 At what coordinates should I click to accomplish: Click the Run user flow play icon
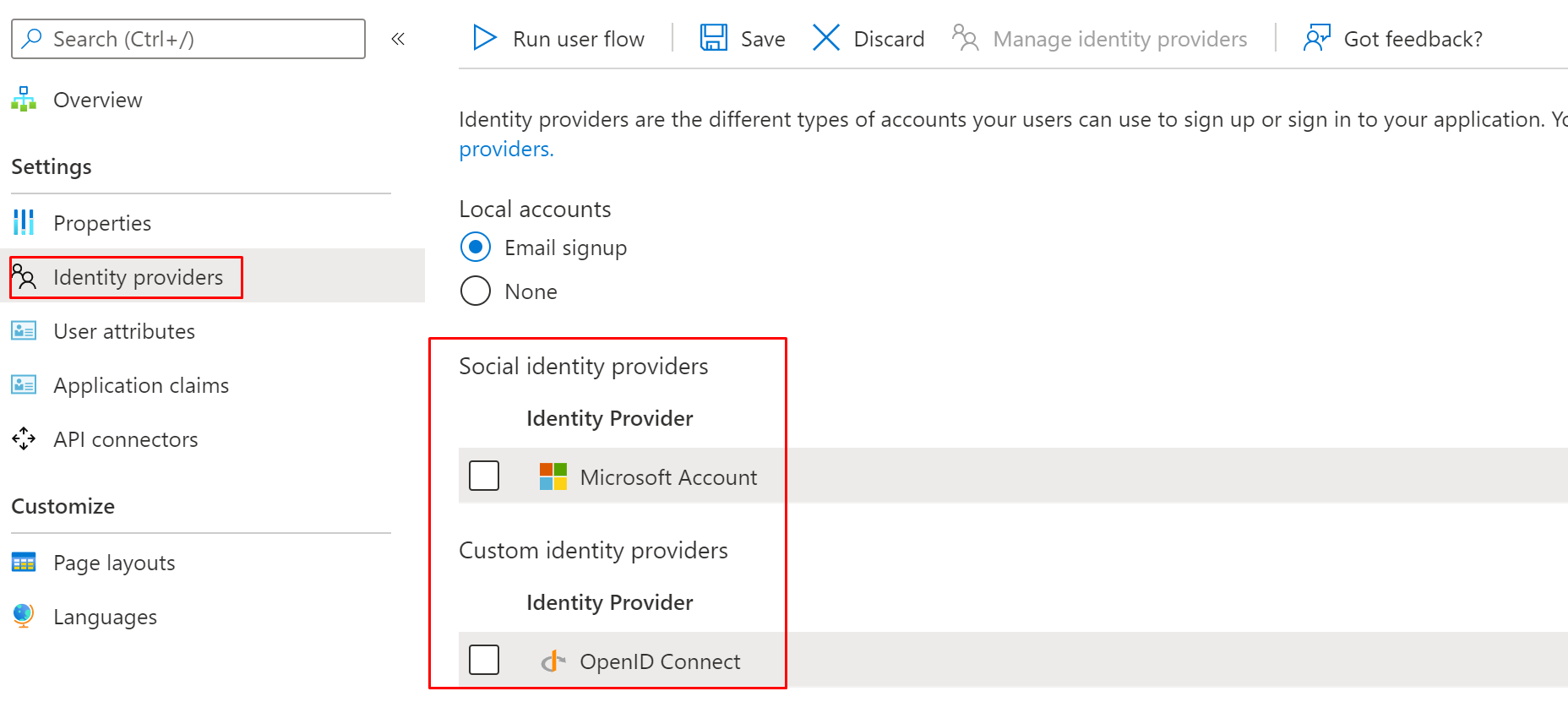[484, 38]
